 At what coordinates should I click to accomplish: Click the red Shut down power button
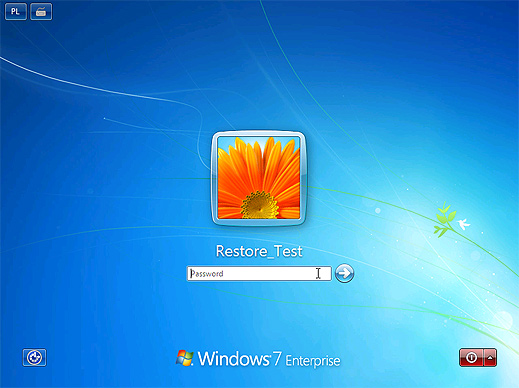[x=471, y=358]
